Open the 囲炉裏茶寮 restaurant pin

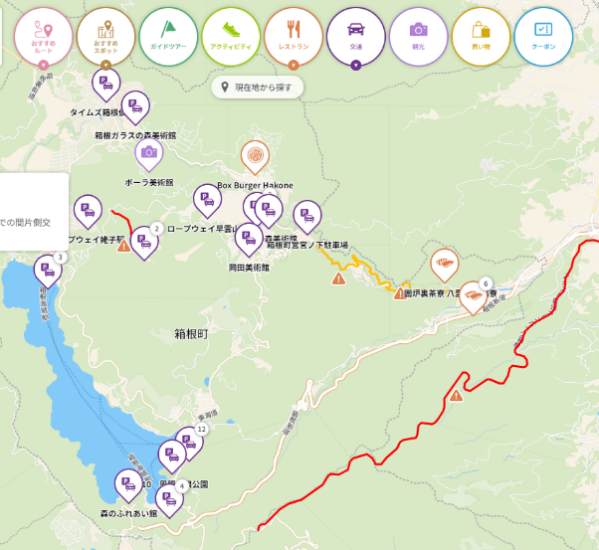[x=445, y=264]
